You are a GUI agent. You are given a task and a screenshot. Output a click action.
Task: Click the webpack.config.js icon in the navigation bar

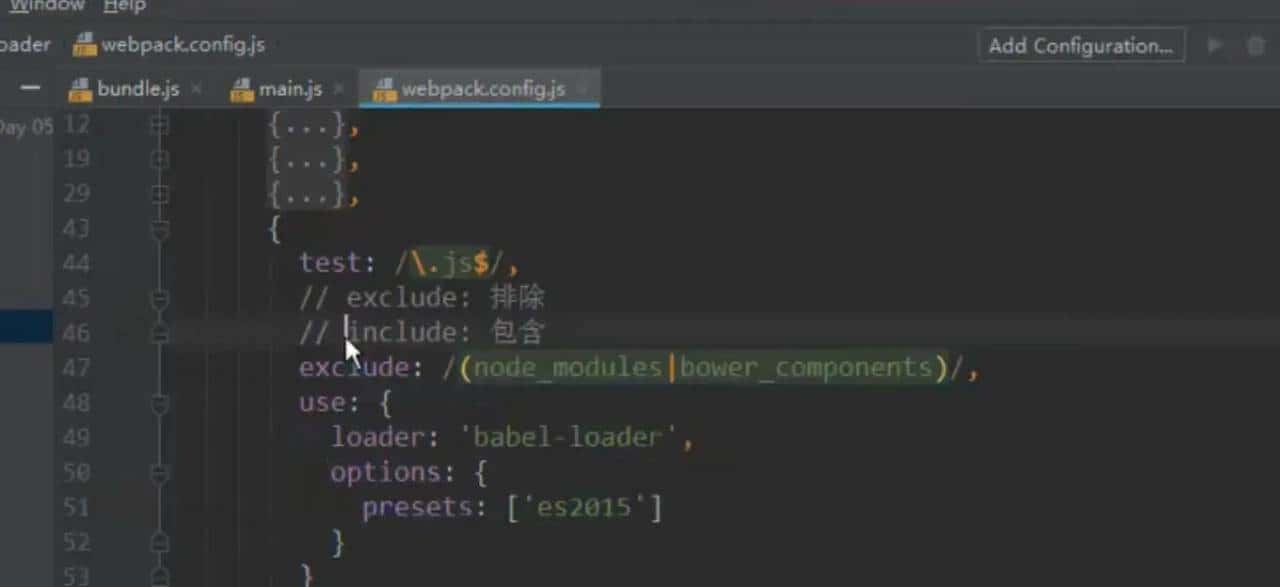85,44
